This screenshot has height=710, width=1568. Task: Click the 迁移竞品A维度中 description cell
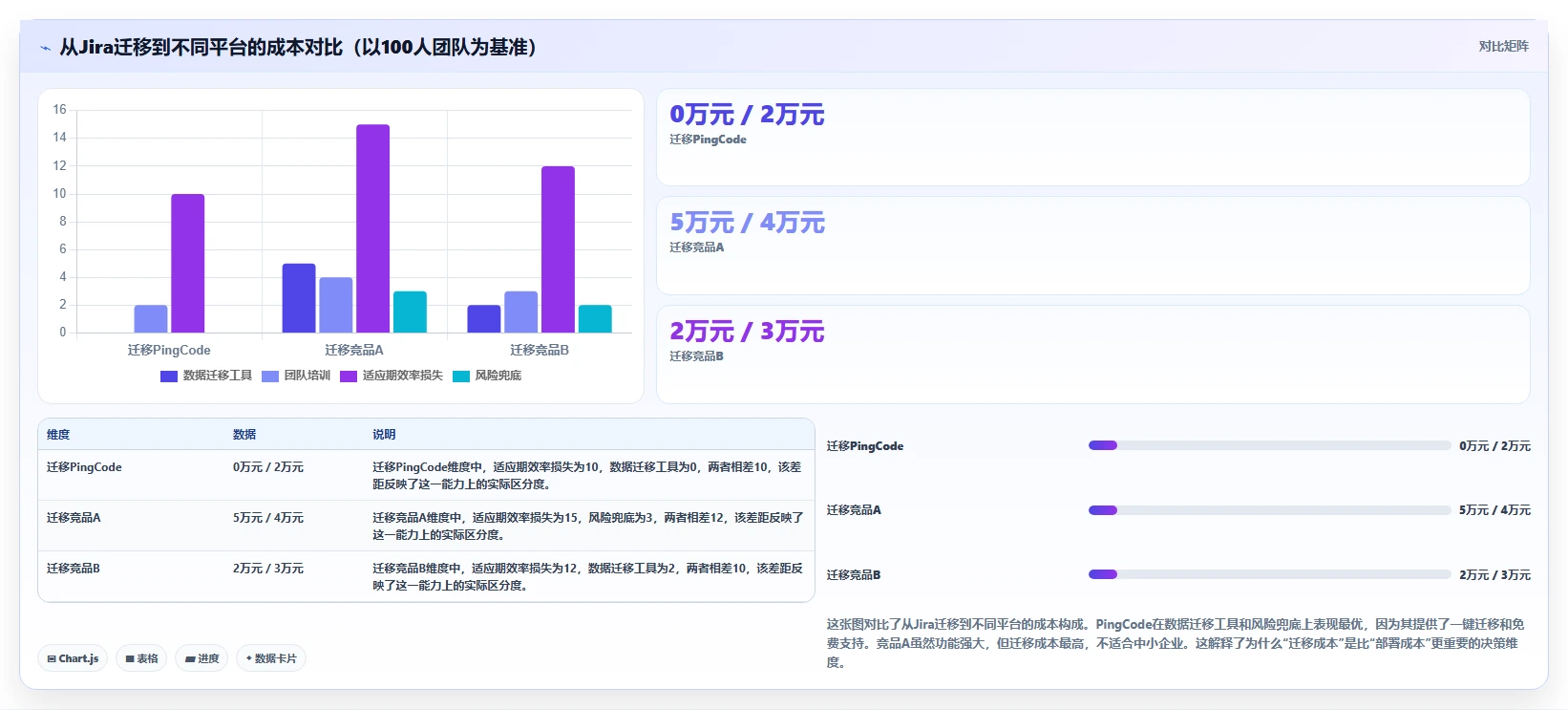(x=587, y=527)
